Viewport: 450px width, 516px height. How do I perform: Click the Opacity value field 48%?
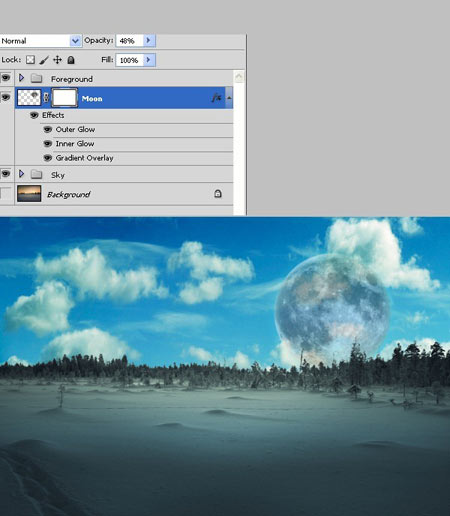click(x=129, y=41)
